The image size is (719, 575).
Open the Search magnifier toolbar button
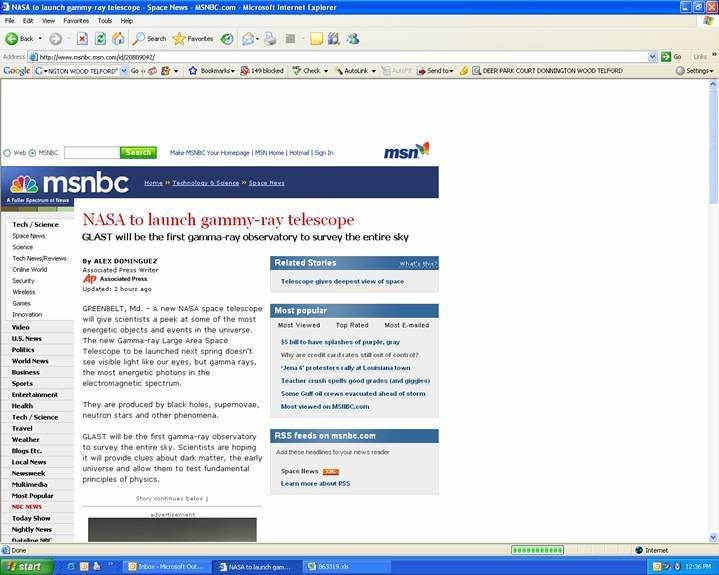pos(149,39)
